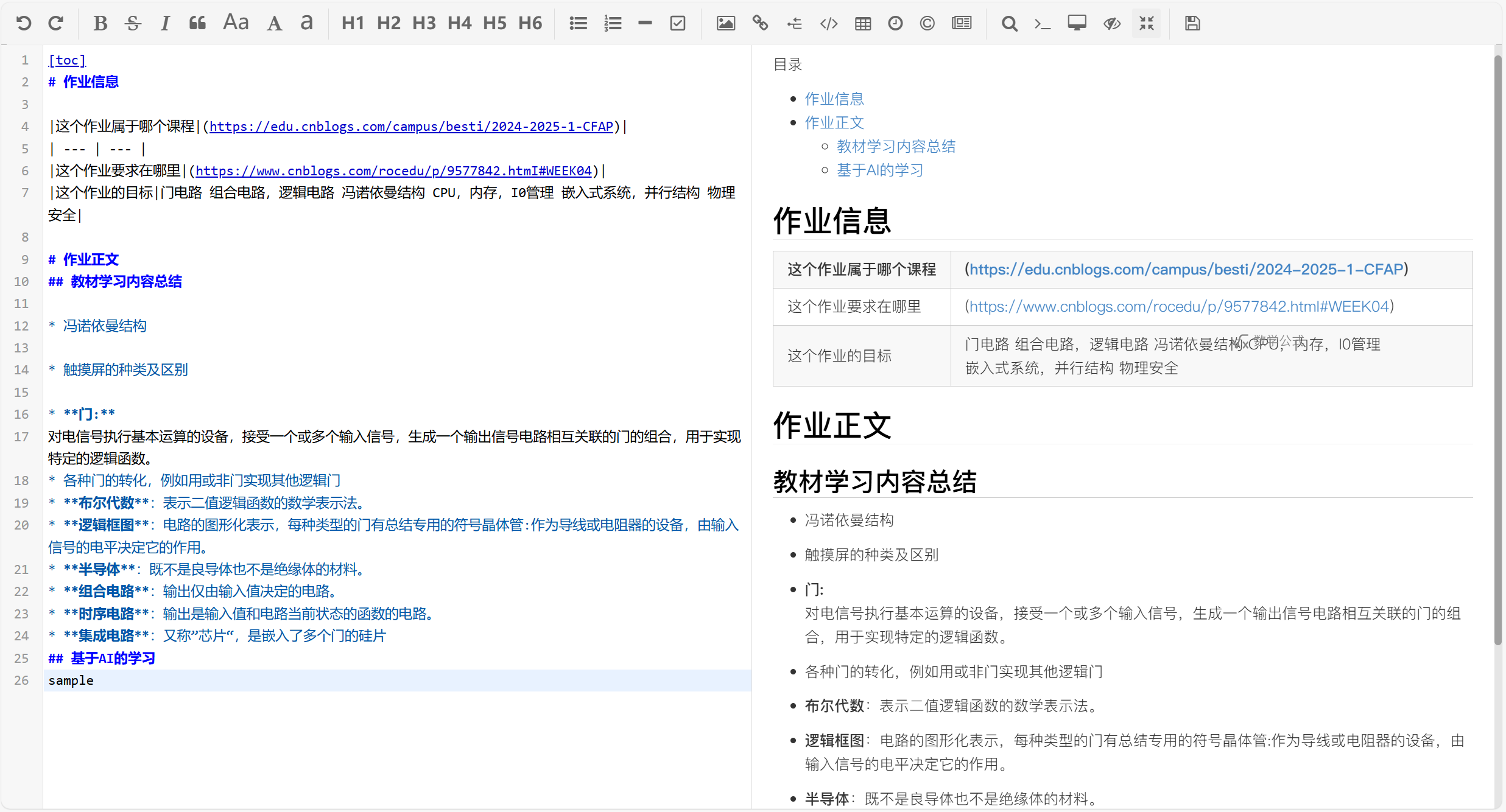
Task: Open the edu.cnblogs.com course link in preview
Action: coord(1186,269)
